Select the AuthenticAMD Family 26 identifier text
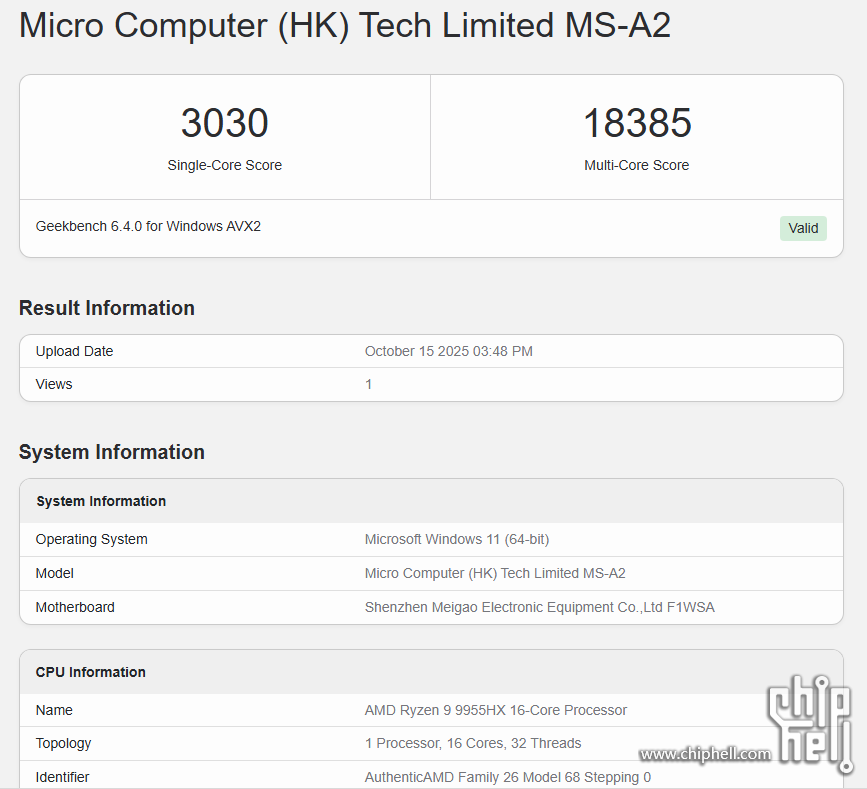Image resolution: width=867 pixels, height=789 pixels. pos(508,777)
